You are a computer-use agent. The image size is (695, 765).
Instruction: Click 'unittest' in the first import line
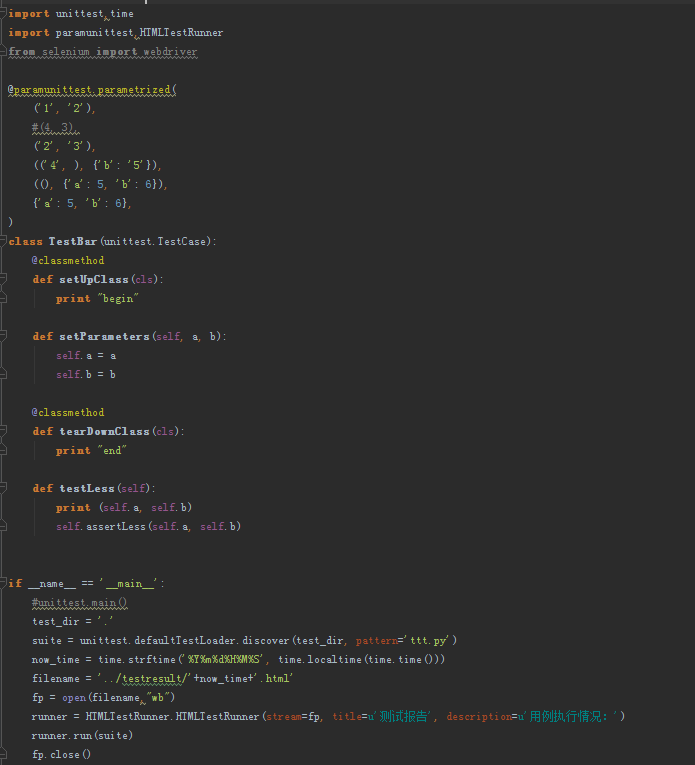(x=79, y=14)
